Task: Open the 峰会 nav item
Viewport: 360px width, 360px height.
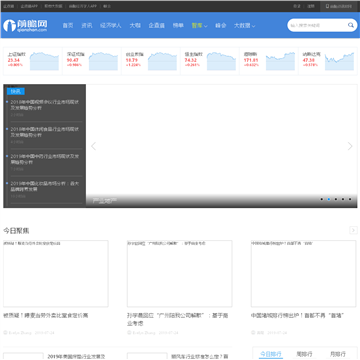Action: point(221,25)
